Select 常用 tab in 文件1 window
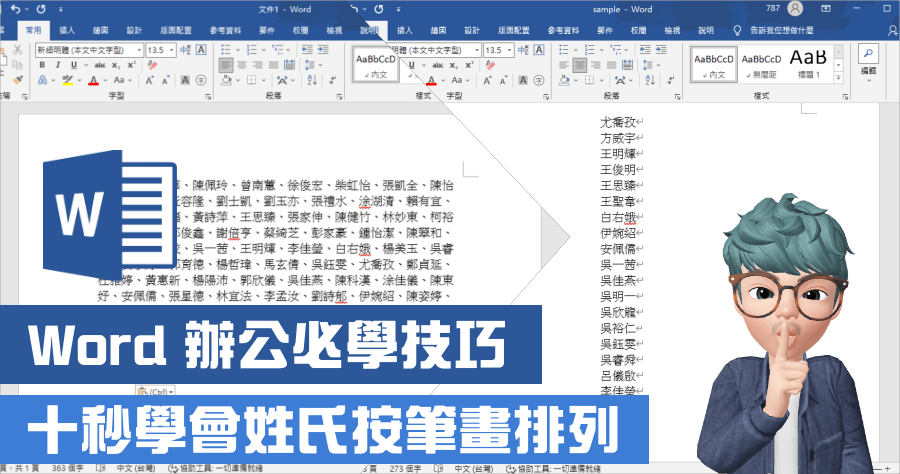Image resolution: width=900 pixels, height=474 pixels. [x=33, y=30]
